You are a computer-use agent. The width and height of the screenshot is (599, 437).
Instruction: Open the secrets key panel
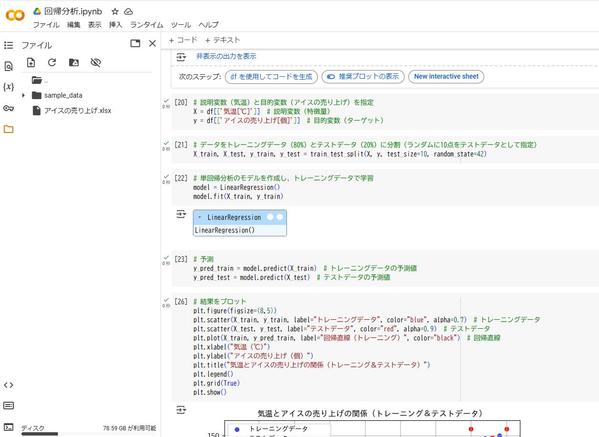(x=8, y=108)
